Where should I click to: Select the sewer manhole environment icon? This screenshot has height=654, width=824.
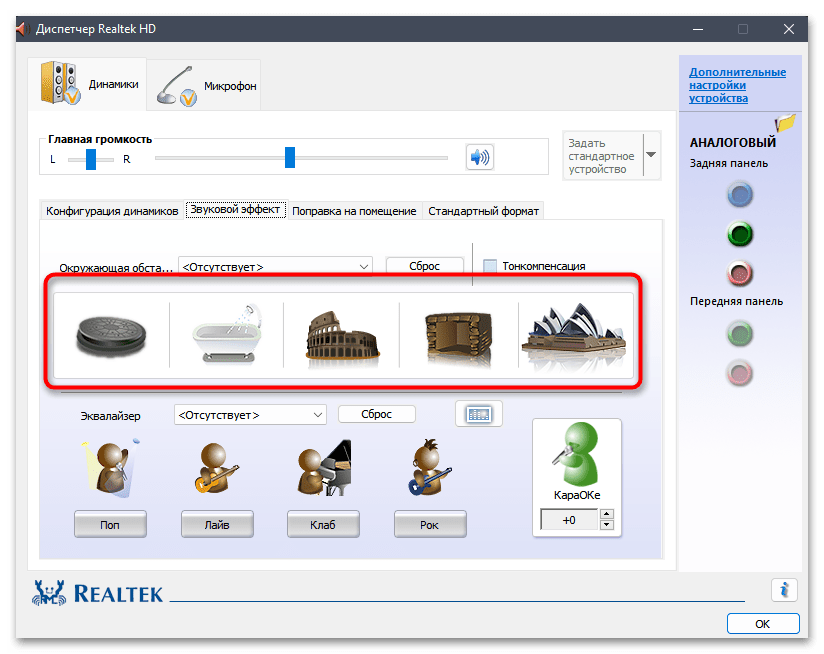click(x=111, y=336)
